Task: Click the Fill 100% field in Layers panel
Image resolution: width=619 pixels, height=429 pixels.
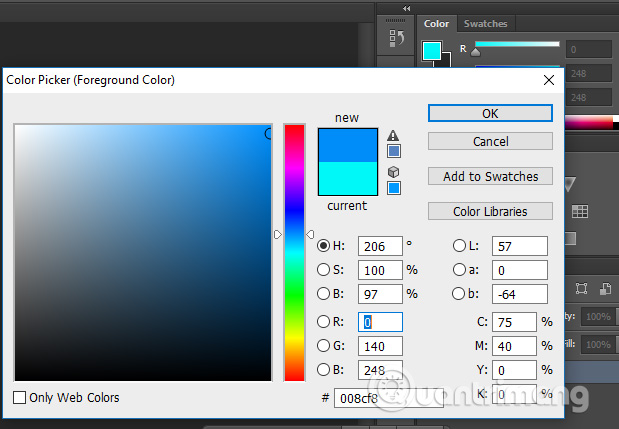Action: (599, 345)
